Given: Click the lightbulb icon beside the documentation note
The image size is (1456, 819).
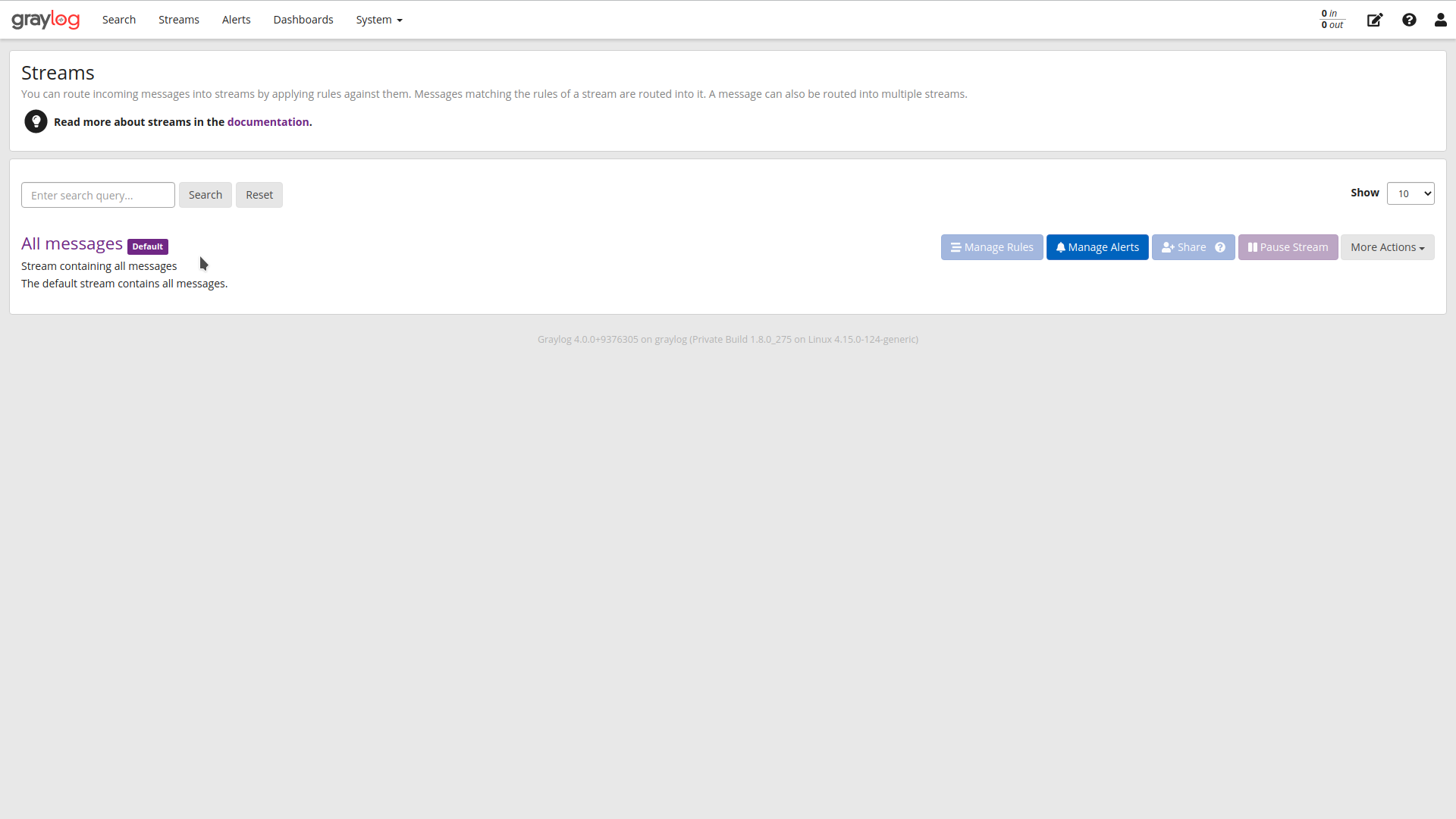Looking at the screenshot, I should 36,121.
